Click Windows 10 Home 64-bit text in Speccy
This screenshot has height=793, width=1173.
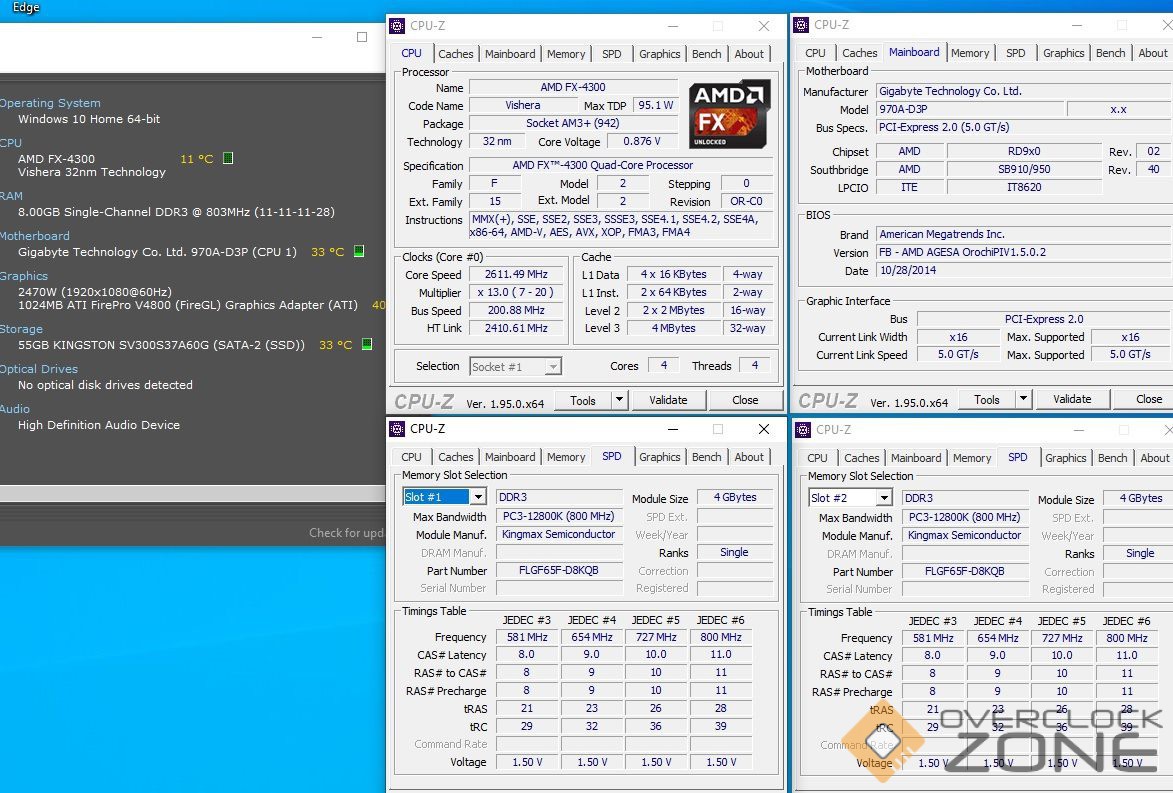tap(89, 119)
